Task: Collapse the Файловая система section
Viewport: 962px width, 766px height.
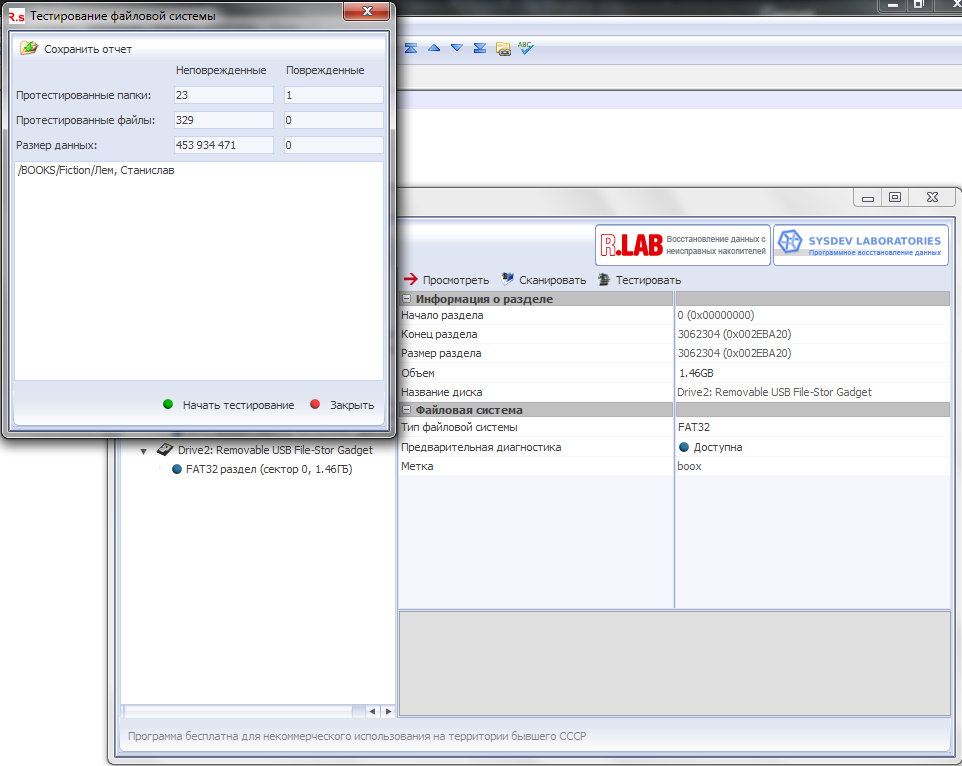Action: pyautogui.click(x=407, y=410)
